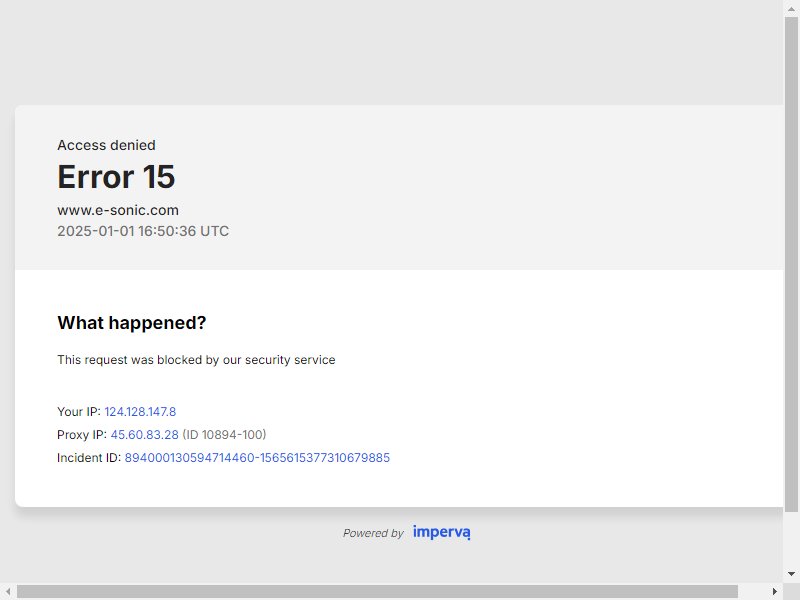Click the Error 15 heading
The width and height of the screenshot is (800, 600).
tap(116, 177)
